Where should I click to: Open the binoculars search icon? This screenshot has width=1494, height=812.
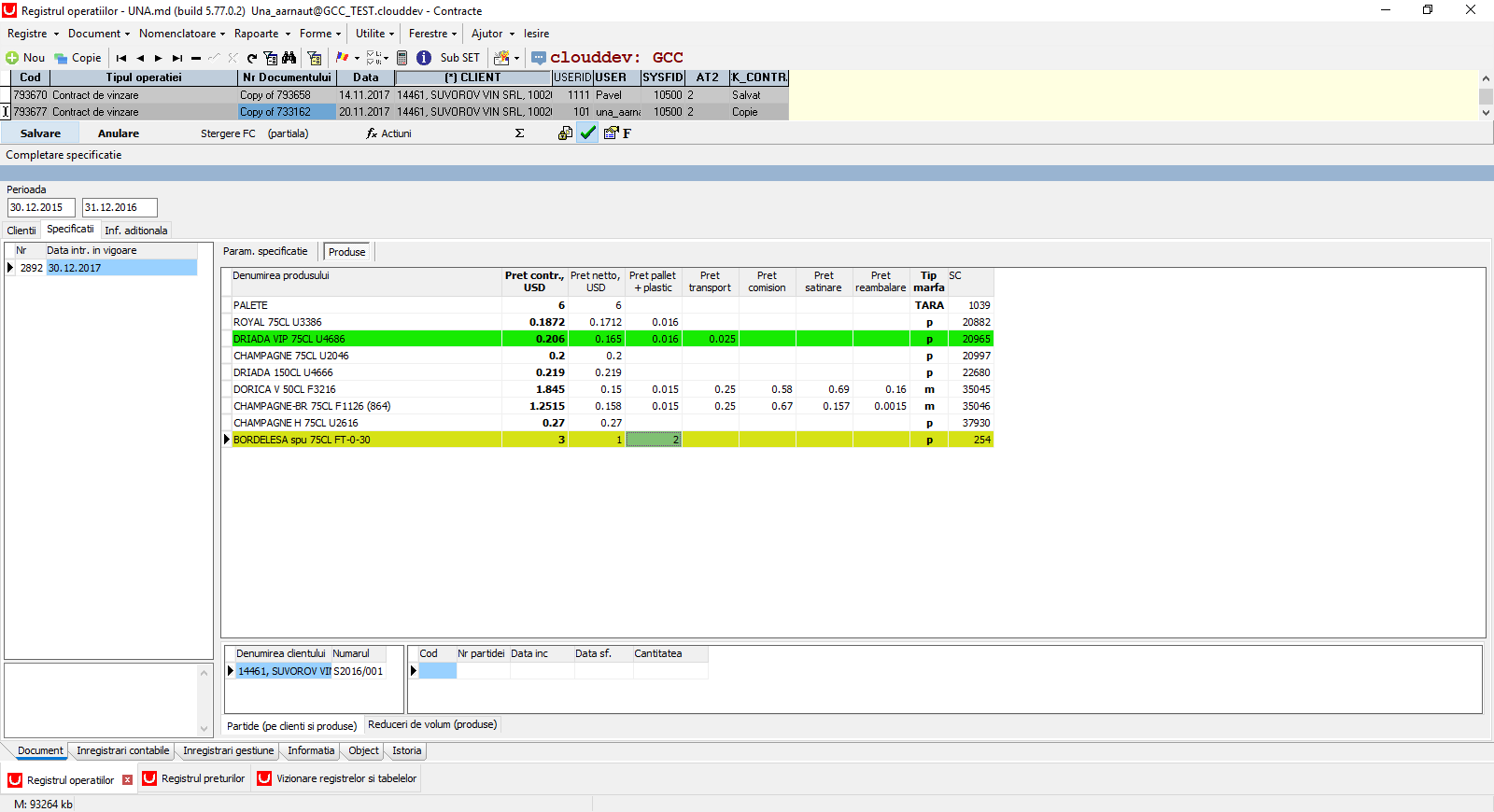pos(289,58)
